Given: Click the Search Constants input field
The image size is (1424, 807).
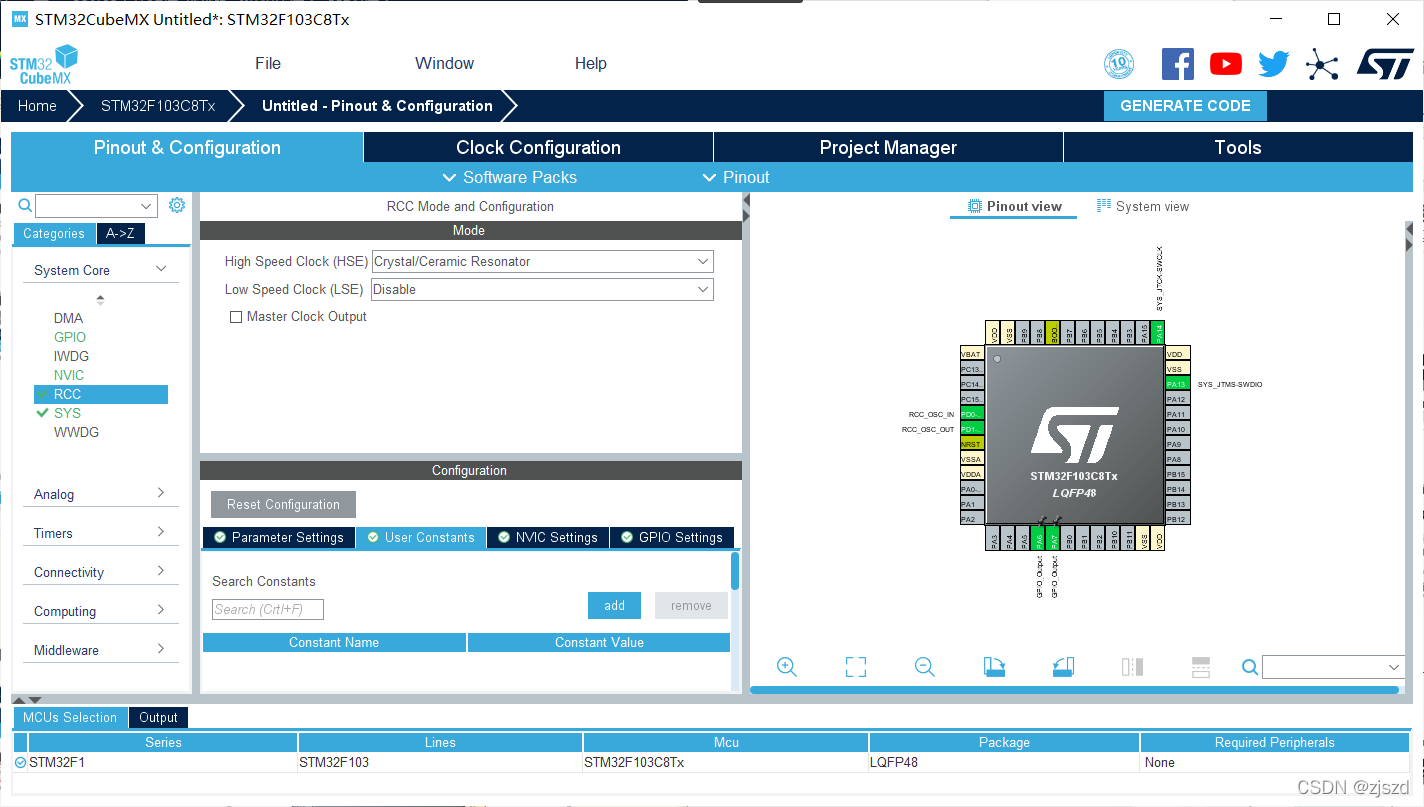Looking at the screenshot, I should click(268, 609).
